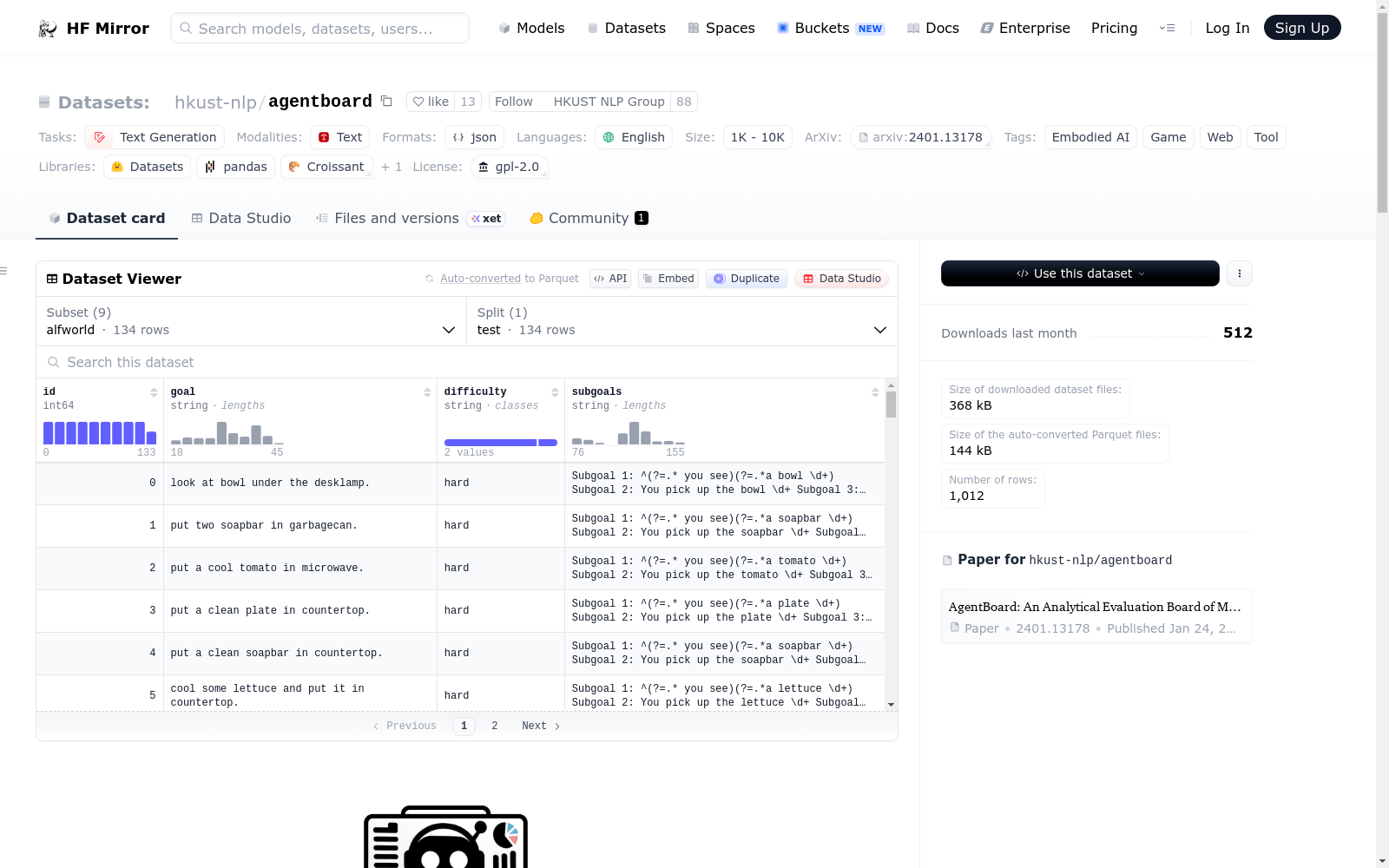Viewport: 1389px width, 868px height.
Task: Click the sort icon on id column
Action: (154, 393)
